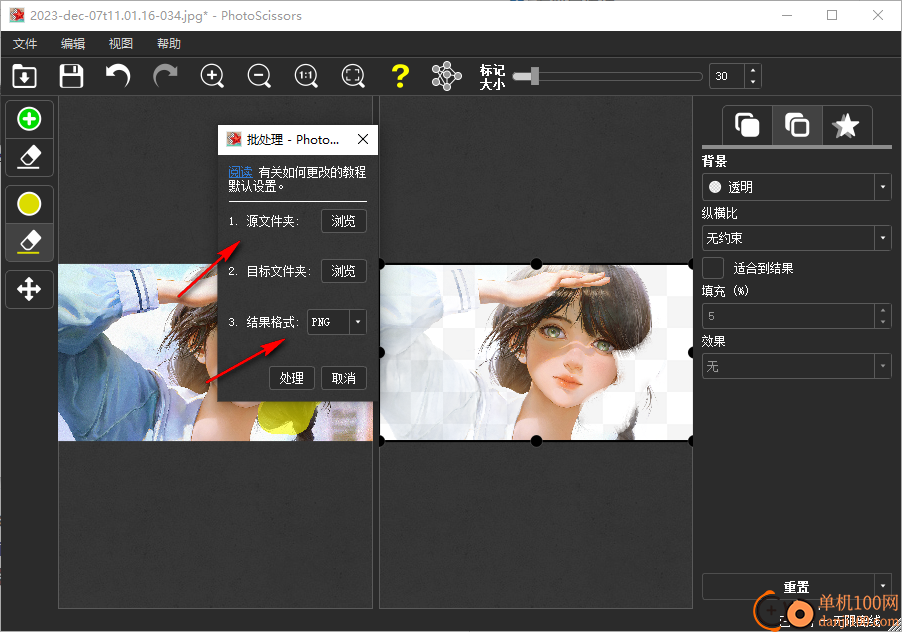Viewport: 902px width, 632px height.
Task: Click the top center crop handle
Action: [536, 264]
